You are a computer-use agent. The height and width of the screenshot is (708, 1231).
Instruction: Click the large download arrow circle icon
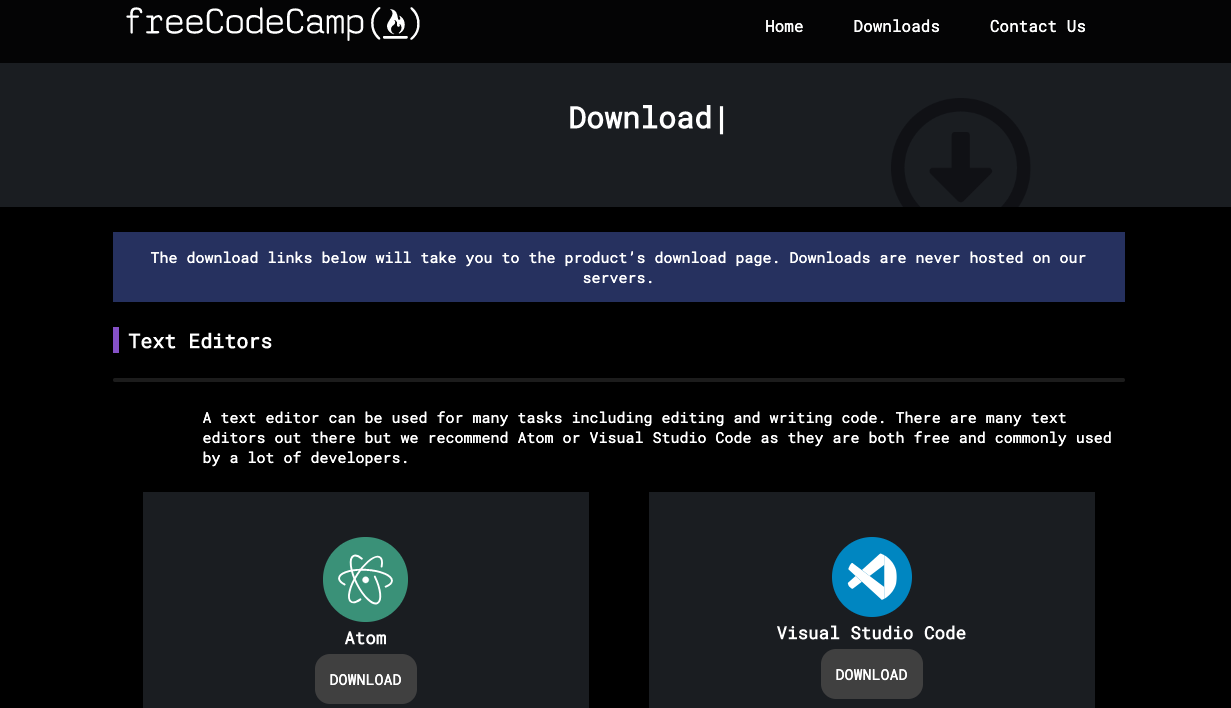(x=960, y=160)
